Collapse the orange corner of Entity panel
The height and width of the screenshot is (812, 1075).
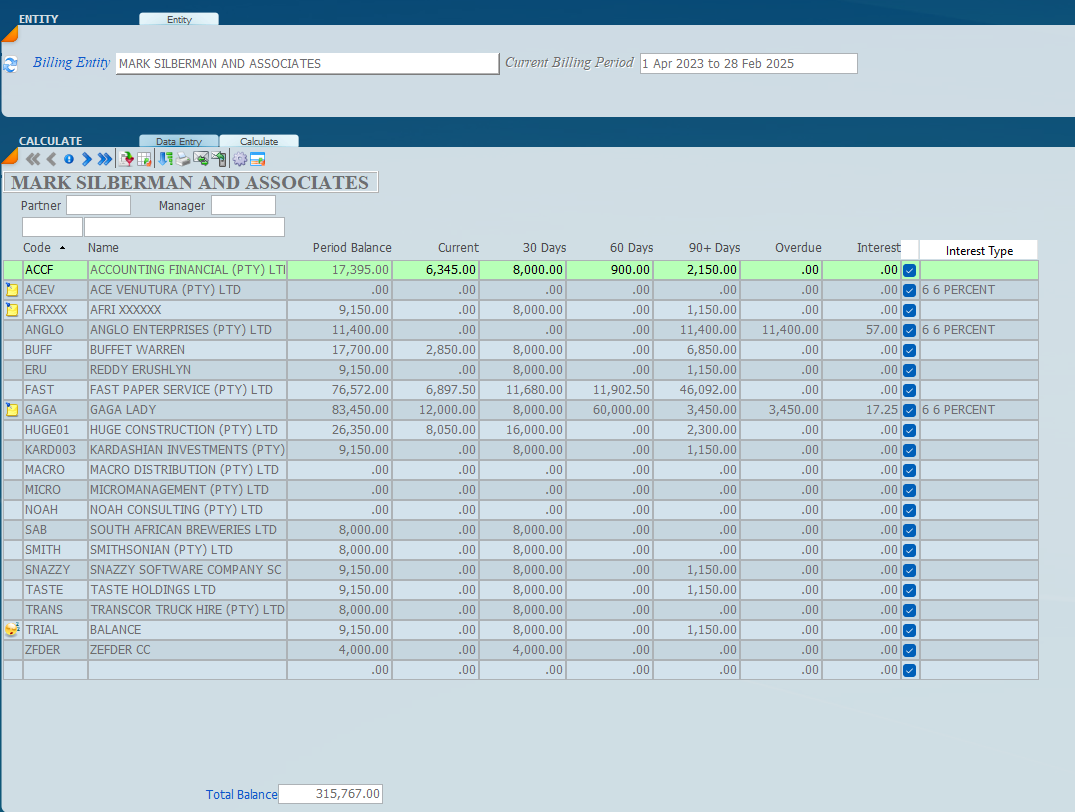pyautogui.click(x=10, y=34)
